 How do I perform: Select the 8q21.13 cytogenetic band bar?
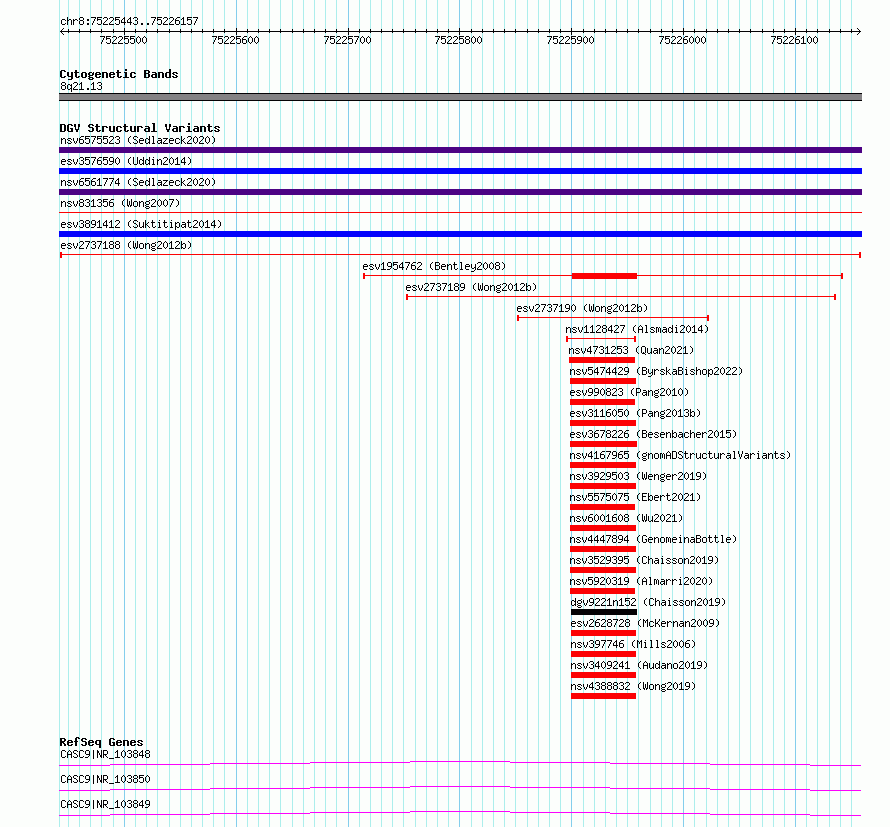click(460, 97)
